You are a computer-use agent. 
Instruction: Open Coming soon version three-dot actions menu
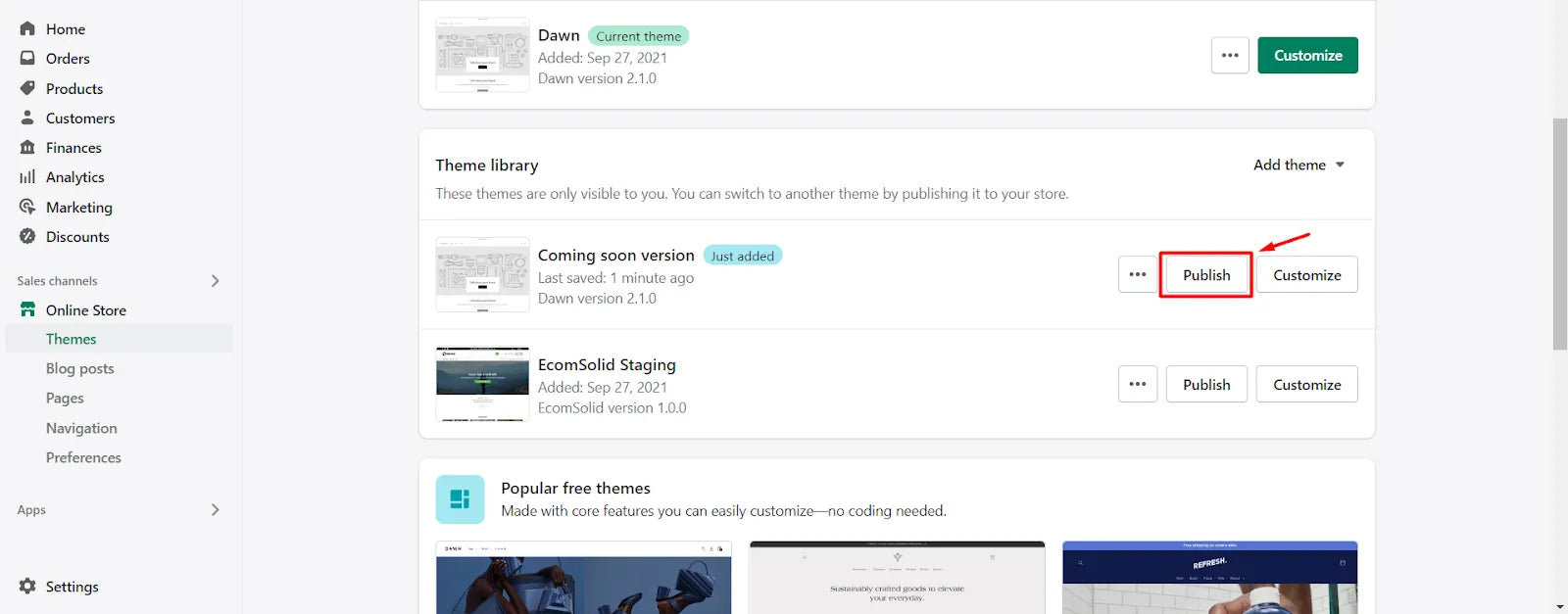point(1137,275)
